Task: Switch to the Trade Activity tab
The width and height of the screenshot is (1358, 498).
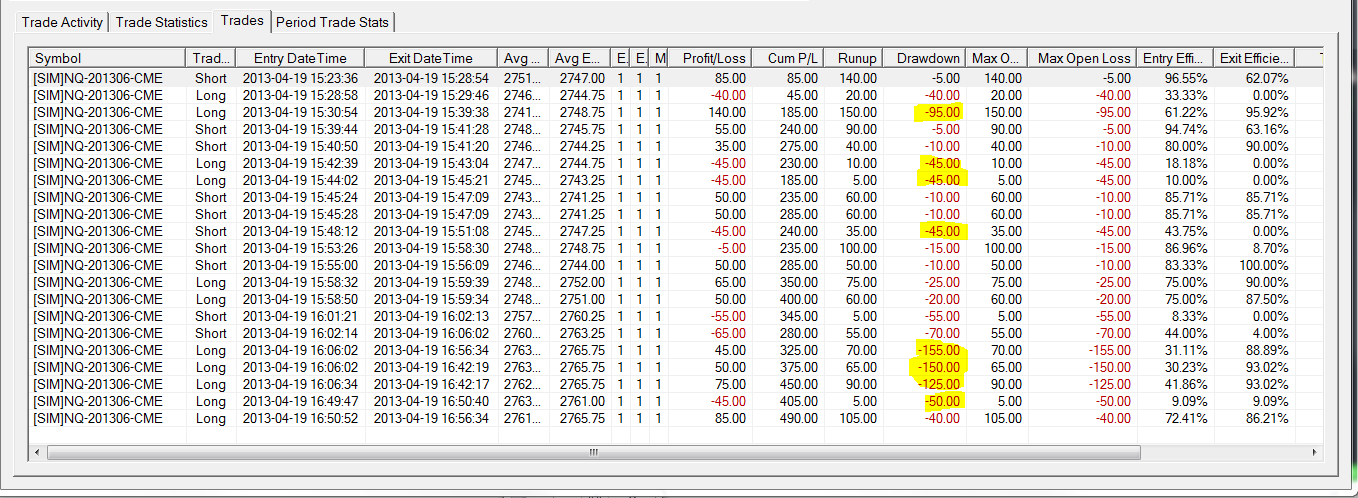Action: (x=62, y=22)
